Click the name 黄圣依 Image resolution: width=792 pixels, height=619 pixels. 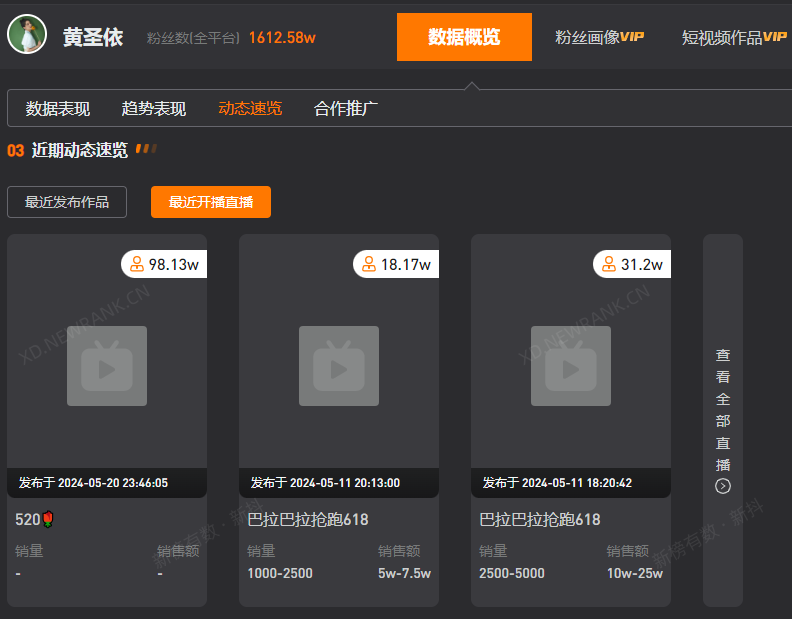(x=93, y=37)
